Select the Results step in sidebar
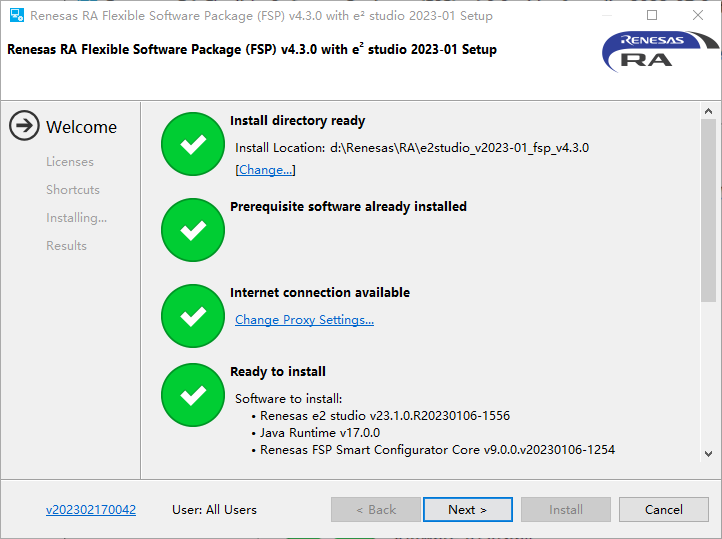Viewport: 722px width, 539px height. (66, 246)
